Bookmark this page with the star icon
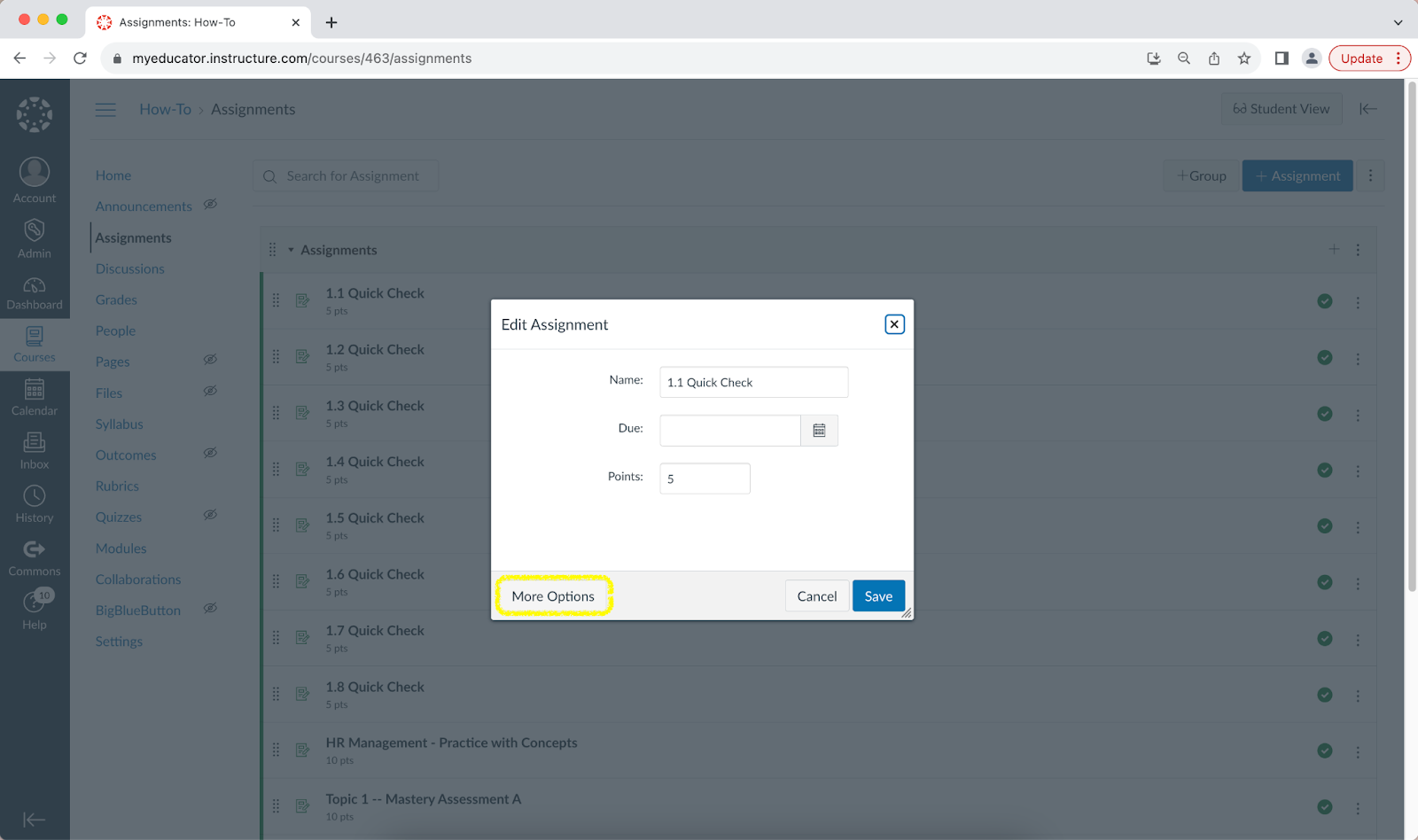Image resolution: width=1418 pixels, height=840 pixels. pos(1244,58)
